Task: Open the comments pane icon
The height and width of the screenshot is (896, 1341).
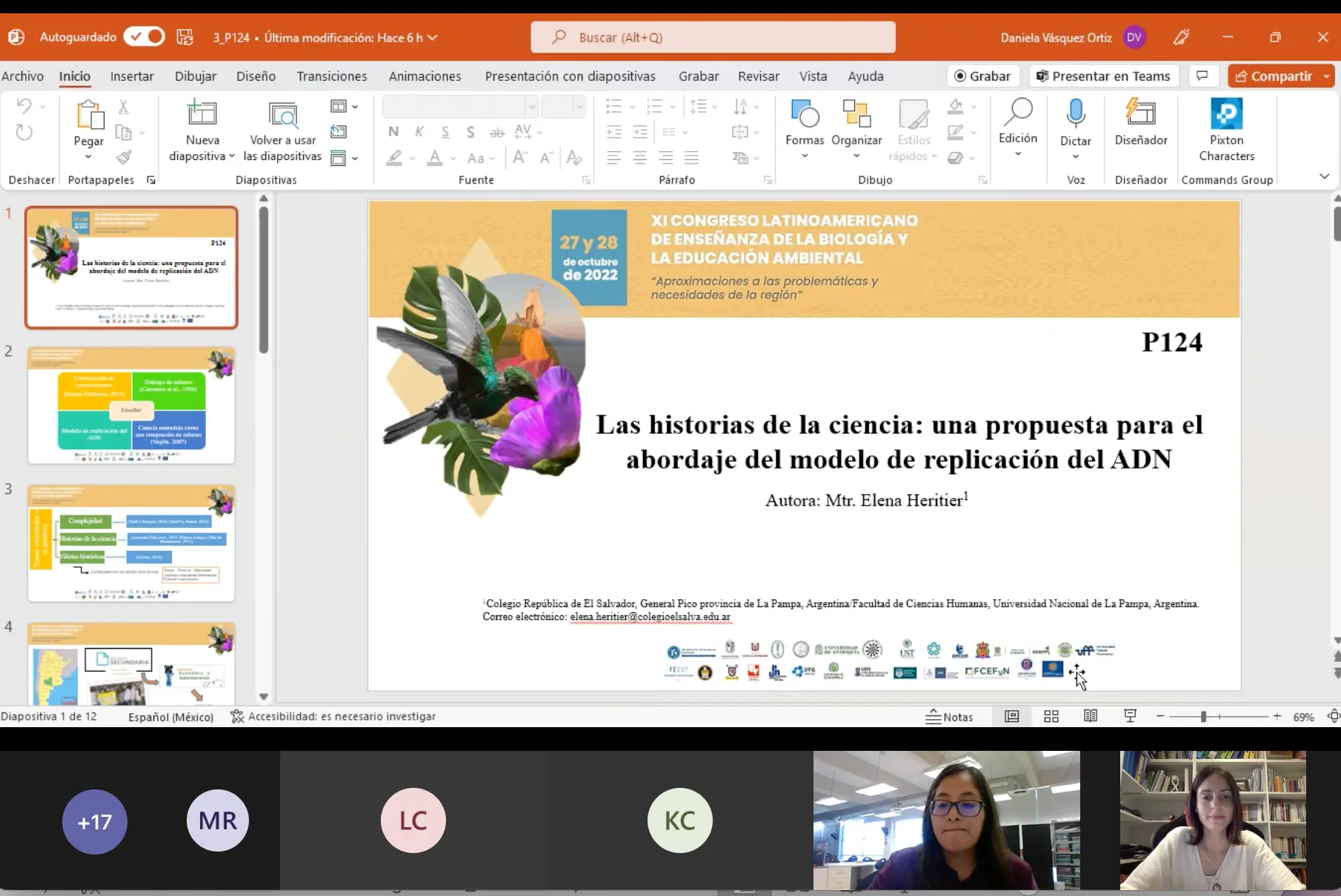Action: point(1203,76)
